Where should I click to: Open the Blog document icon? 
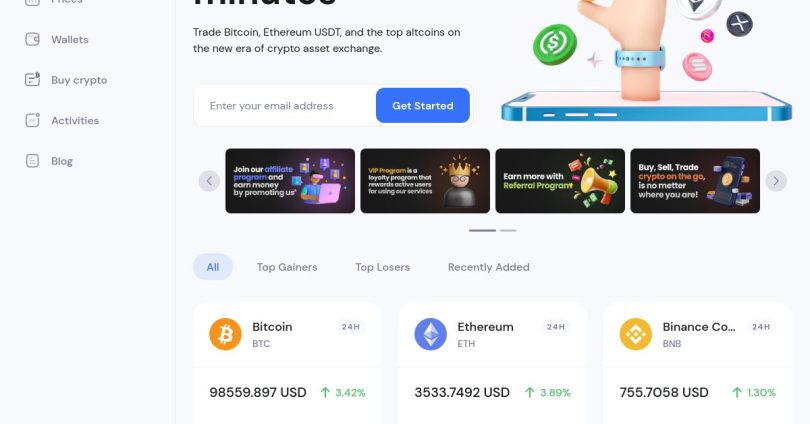pyautogui.click(x=33, y=161)
